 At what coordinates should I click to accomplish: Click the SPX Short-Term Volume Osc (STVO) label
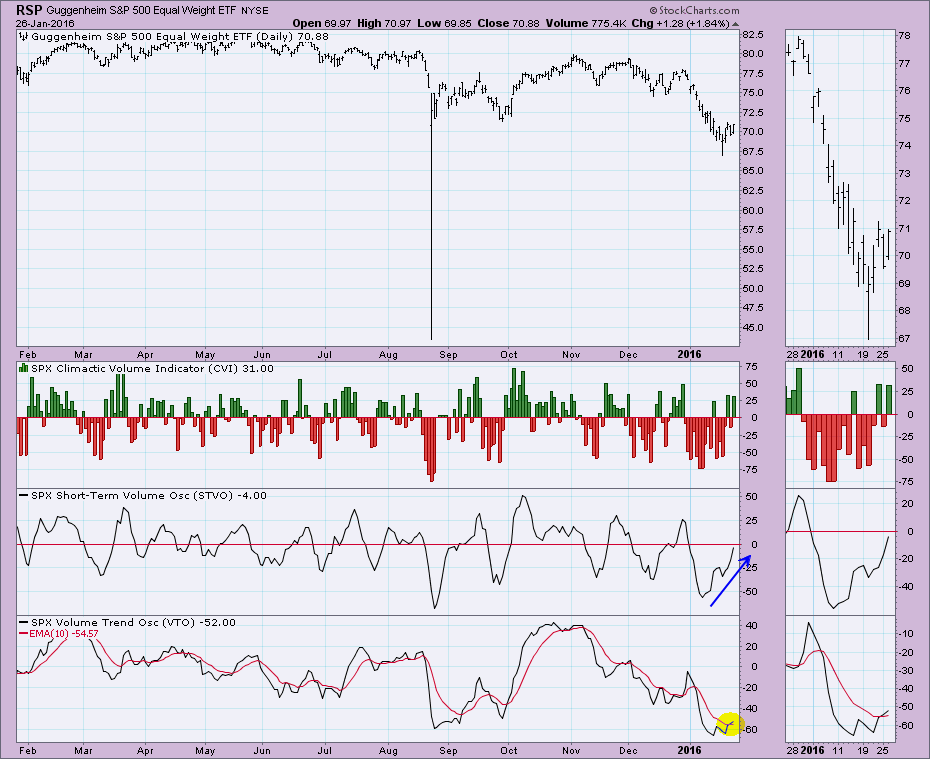pos(149,495)
